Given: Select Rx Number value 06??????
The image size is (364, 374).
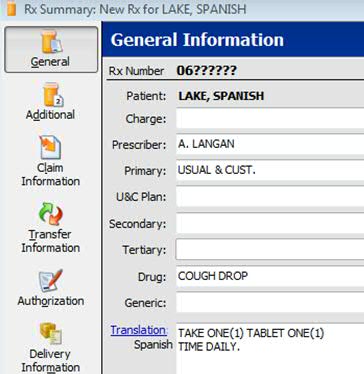Looking at the screenshot, I should point(207,70).
